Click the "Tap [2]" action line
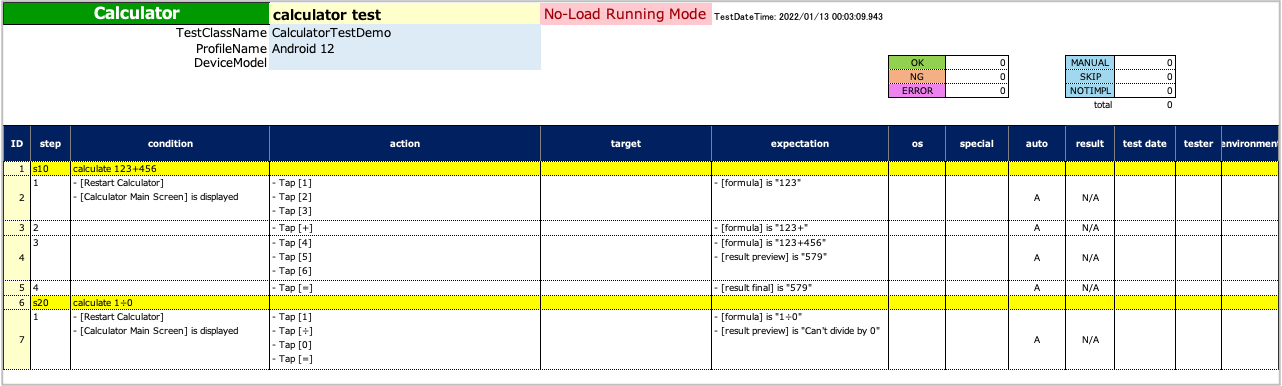The width and height of the screenshot is (1282, 386). (x=292, y=197)
